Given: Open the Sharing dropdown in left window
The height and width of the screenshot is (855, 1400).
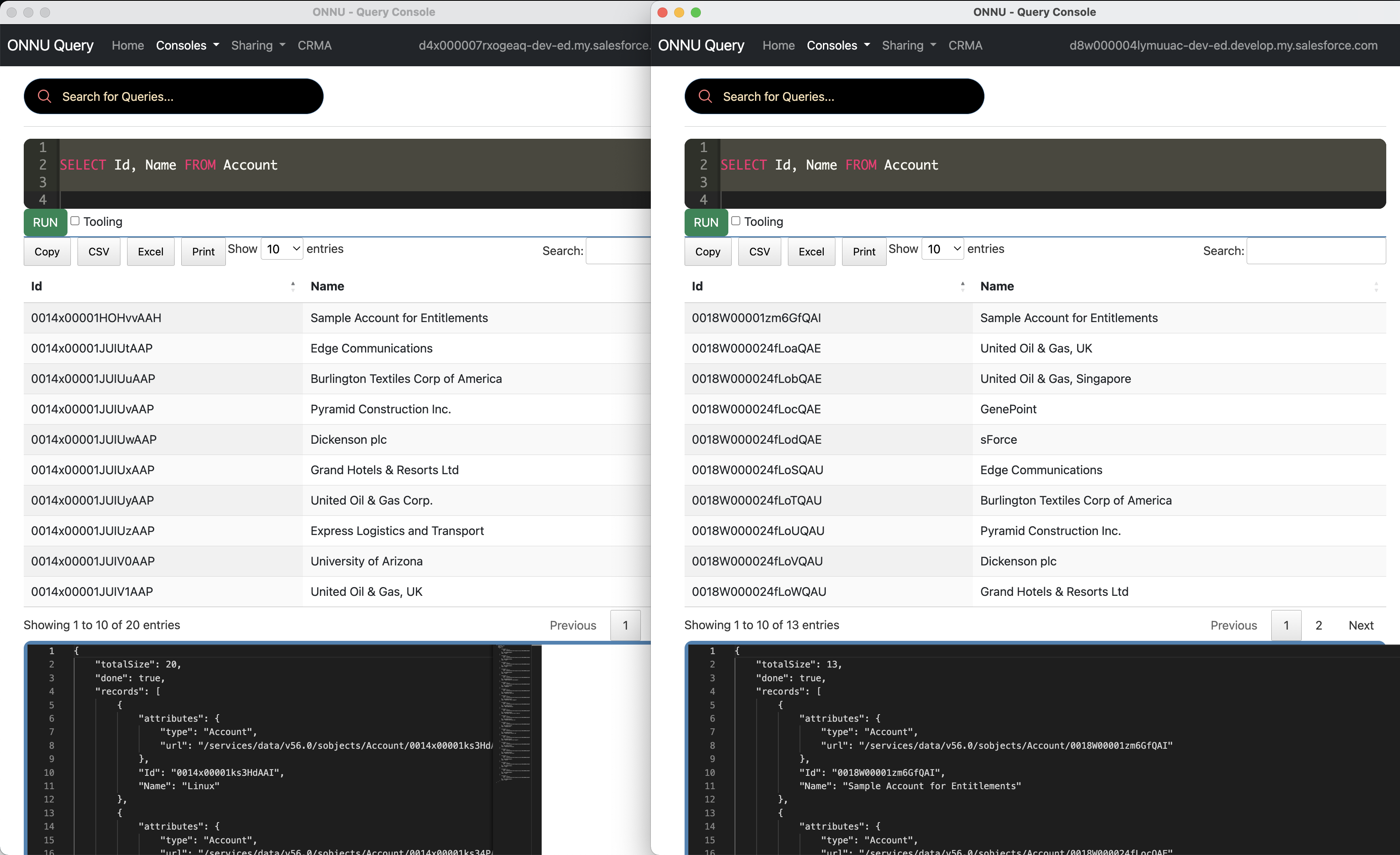Looking at the screenshot, I should click(x=258, y=45).
